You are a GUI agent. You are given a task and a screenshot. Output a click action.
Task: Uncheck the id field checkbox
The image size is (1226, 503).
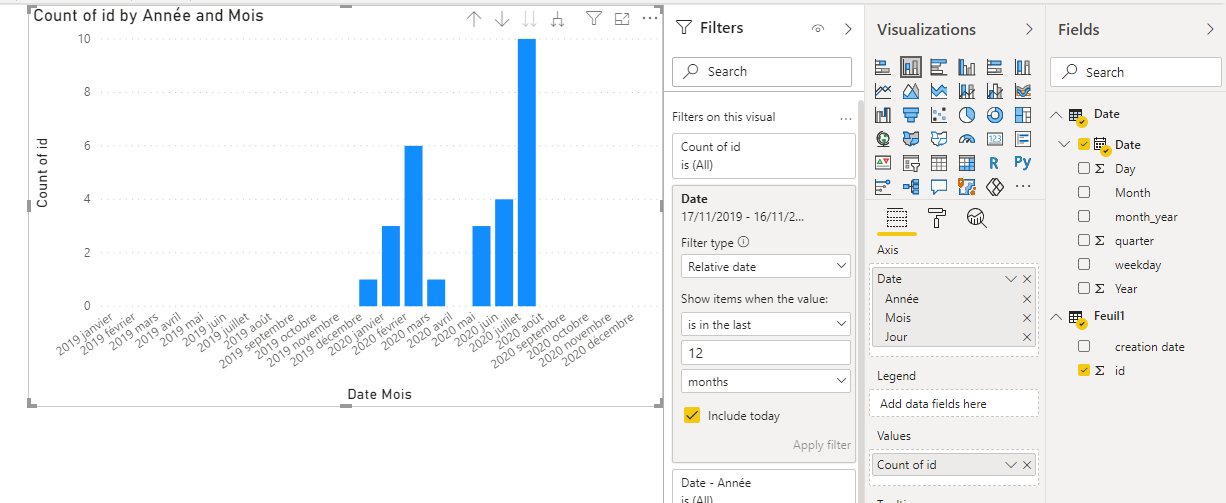(x=1084, y=370)
